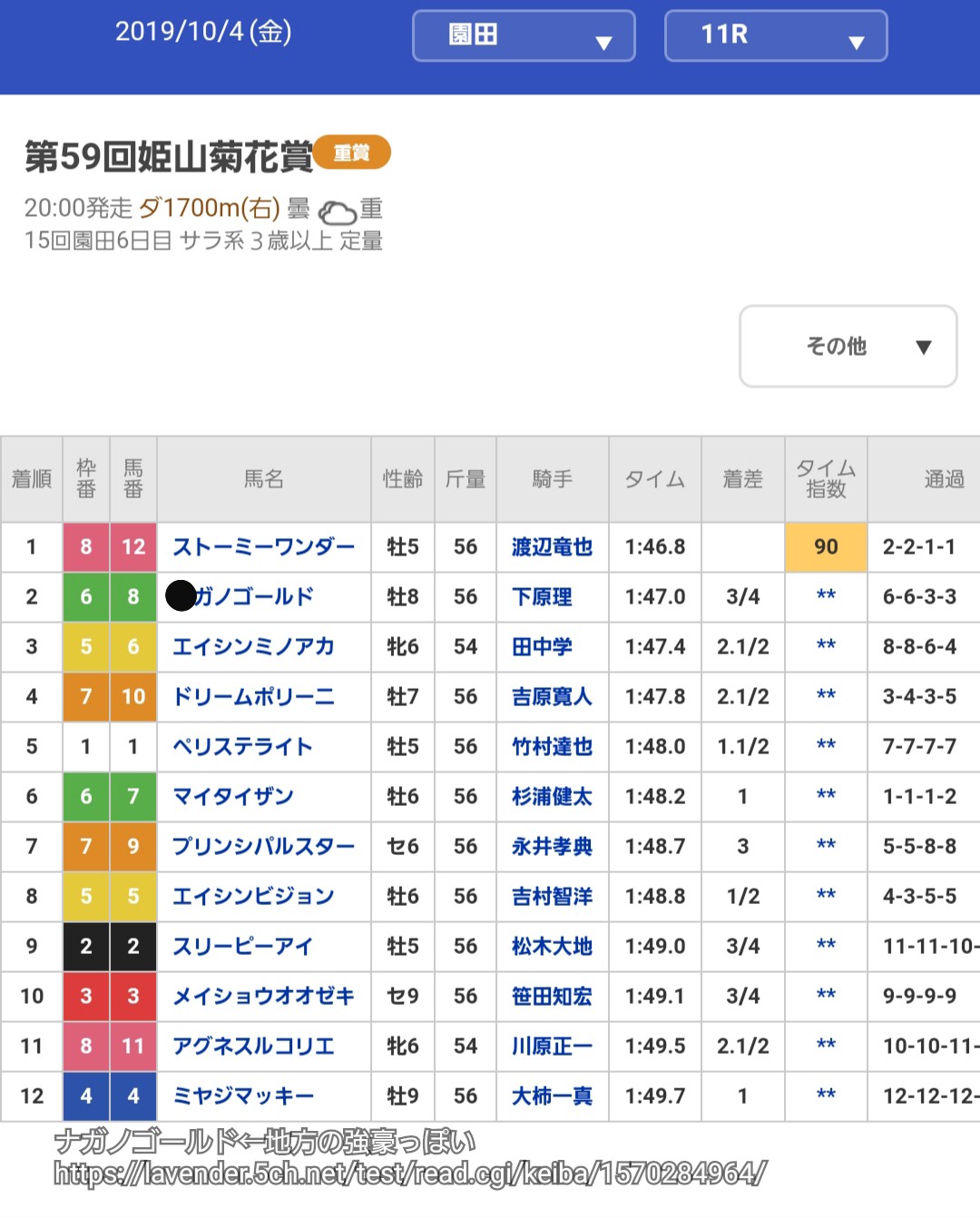Click the pink horse number 12 cell
The width and height of the screenshot is (980, 1218).
pyautogui.click(x=133, y=547)
